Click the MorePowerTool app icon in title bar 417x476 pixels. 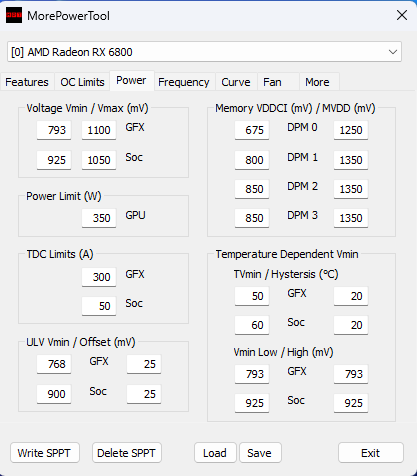[14, 15]
